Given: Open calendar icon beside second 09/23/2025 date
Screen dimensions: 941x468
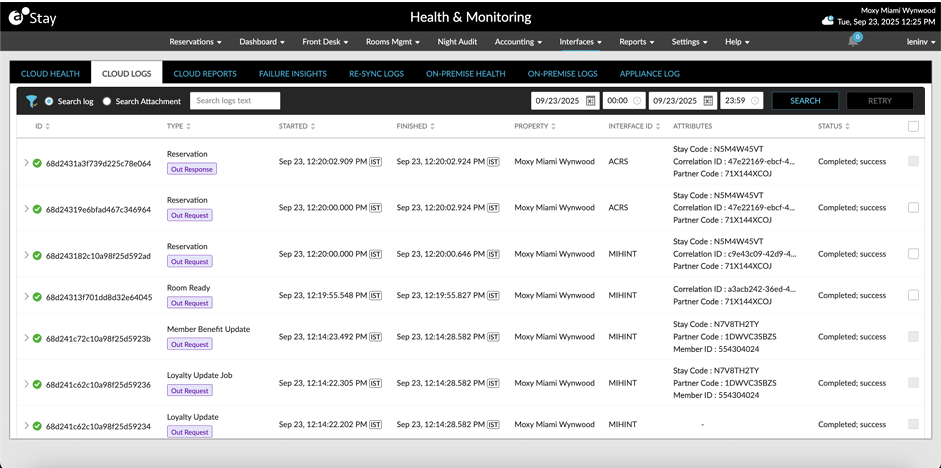Looking at the screenshot, I should tap(708, 101).
